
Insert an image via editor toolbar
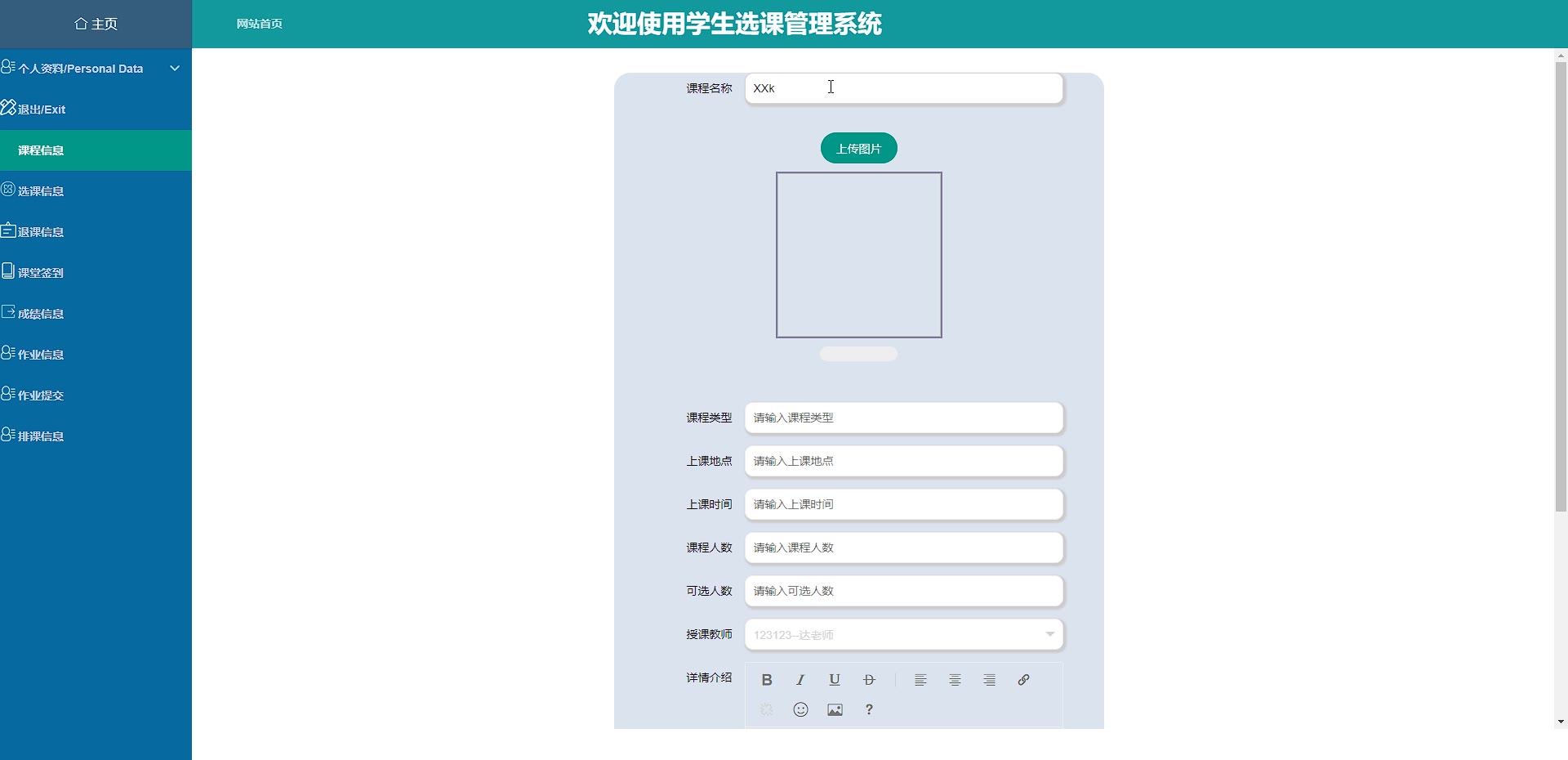coord(835,709)
